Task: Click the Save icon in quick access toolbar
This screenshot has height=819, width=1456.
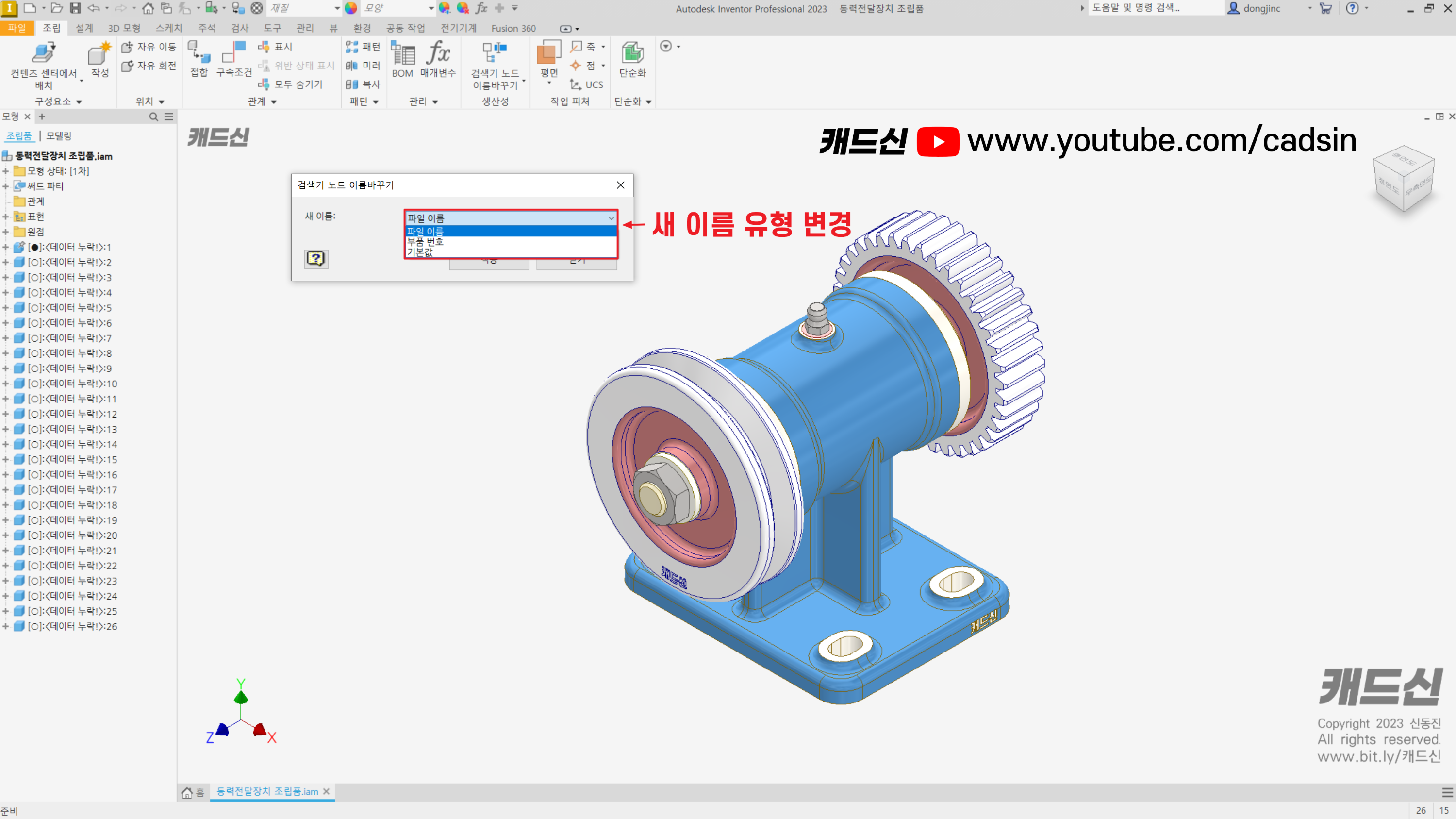Action: click(x=75, y=8)
